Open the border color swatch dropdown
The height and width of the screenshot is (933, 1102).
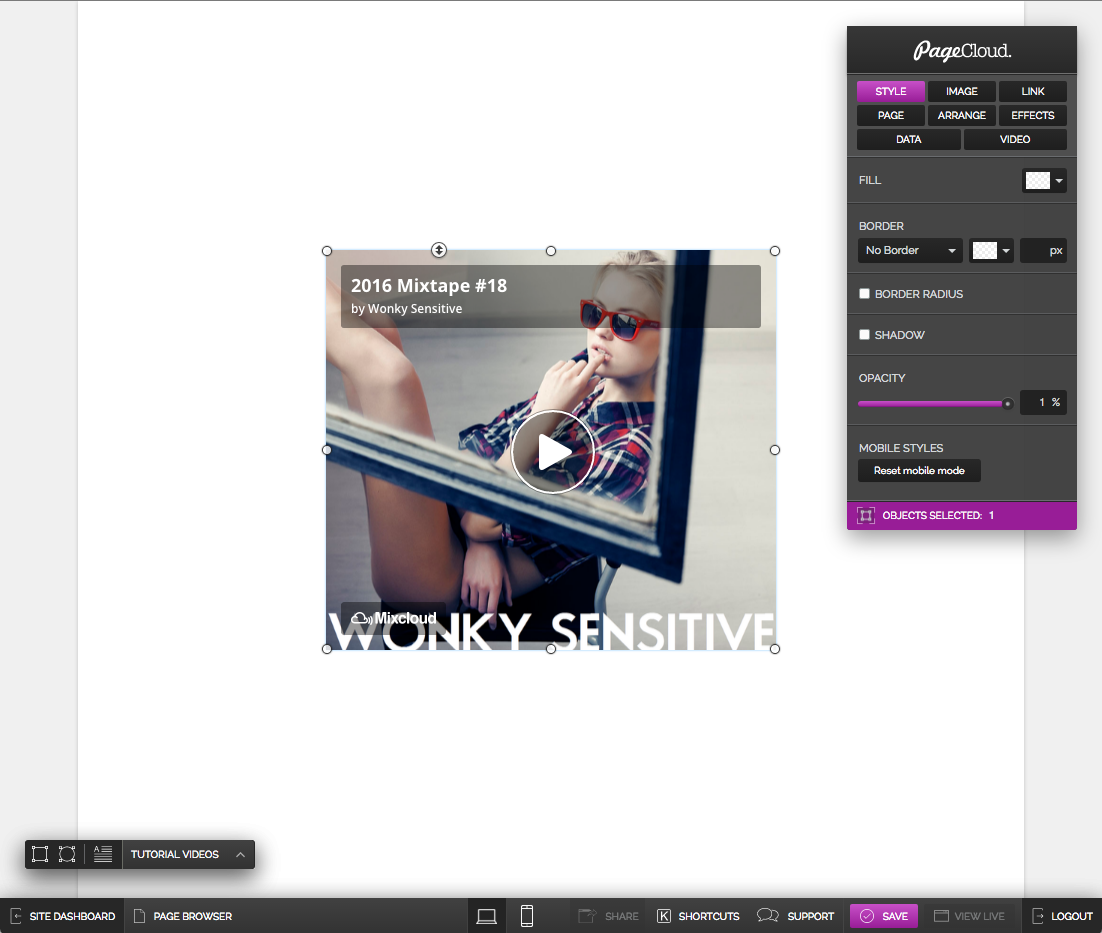tap(991, 251)
